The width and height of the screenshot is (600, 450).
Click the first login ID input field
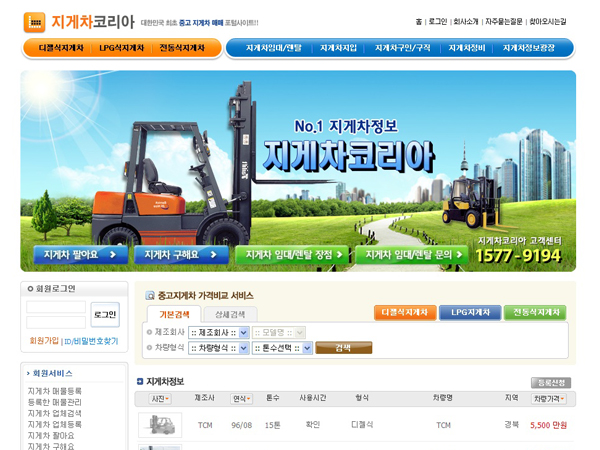(56, 307)
